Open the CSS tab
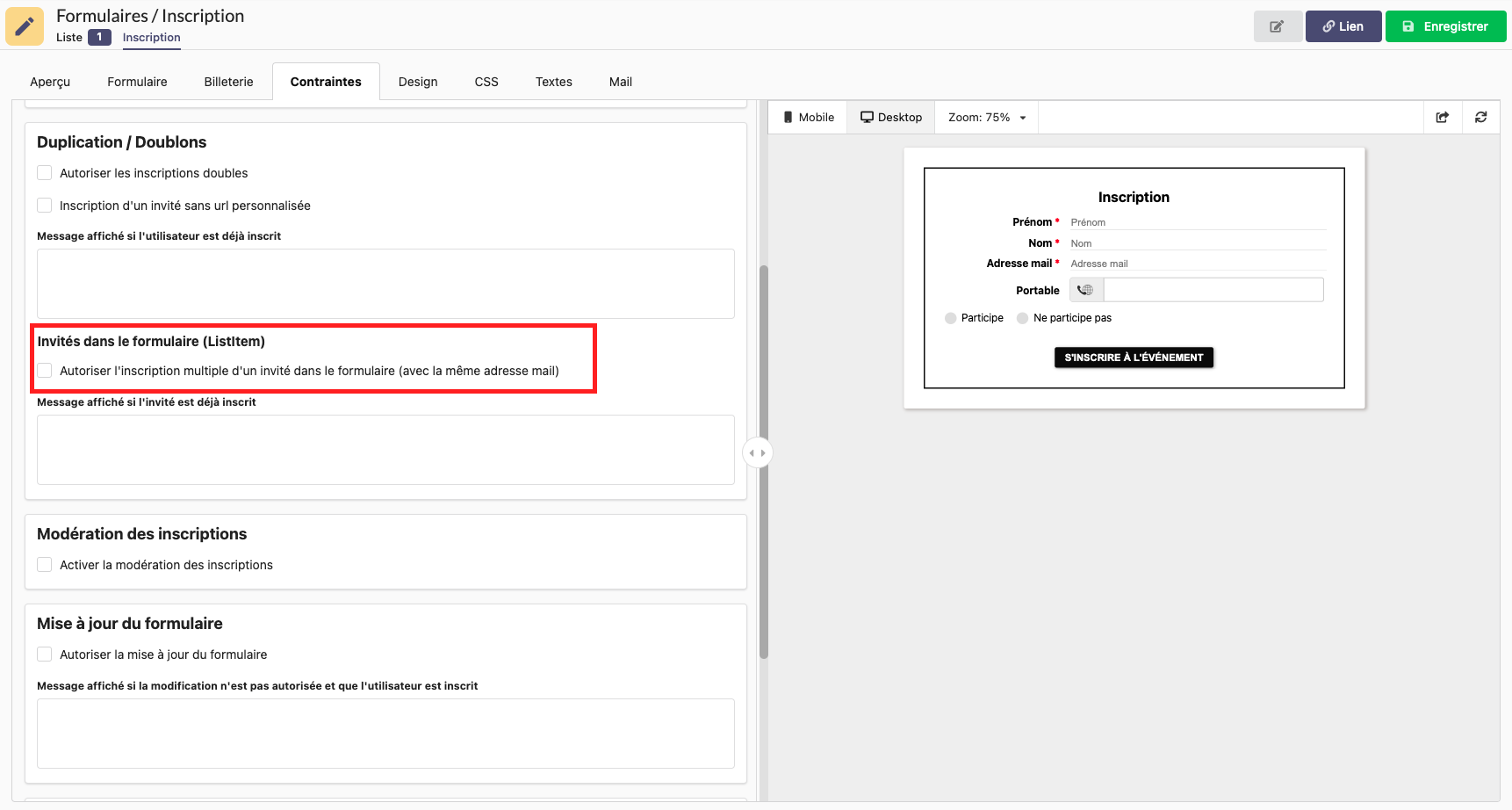 [x=486, y=82]
